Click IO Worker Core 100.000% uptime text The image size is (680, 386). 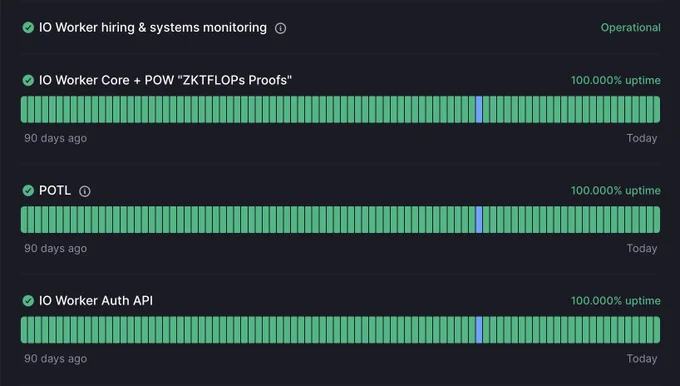[616, 80]
